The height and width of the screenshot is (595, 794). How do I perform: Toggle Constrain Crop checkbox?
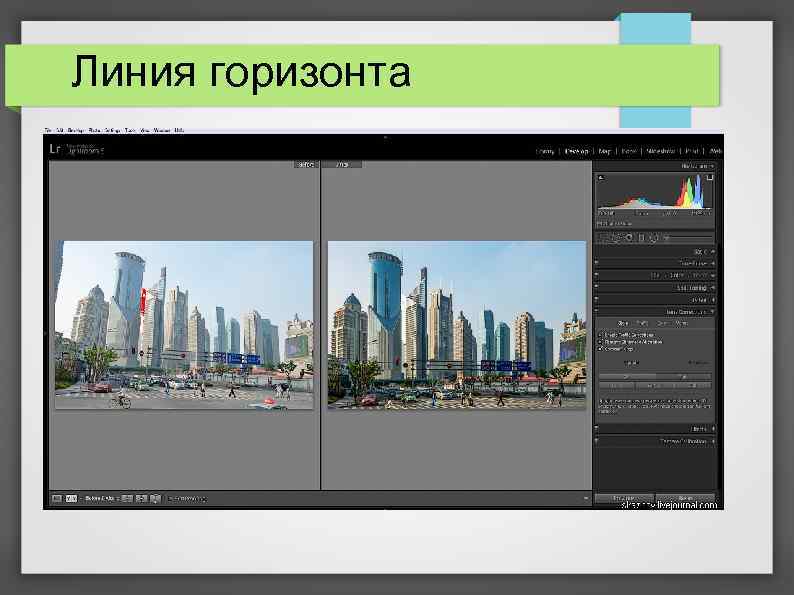(601, 349)
